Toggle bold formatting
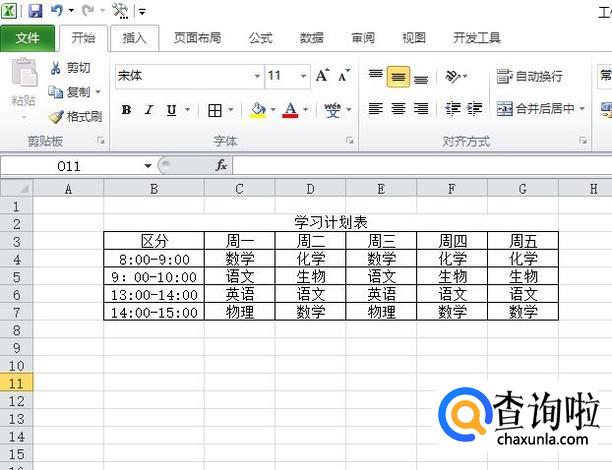This screenshot has height=470, width=612. (126, 110)
